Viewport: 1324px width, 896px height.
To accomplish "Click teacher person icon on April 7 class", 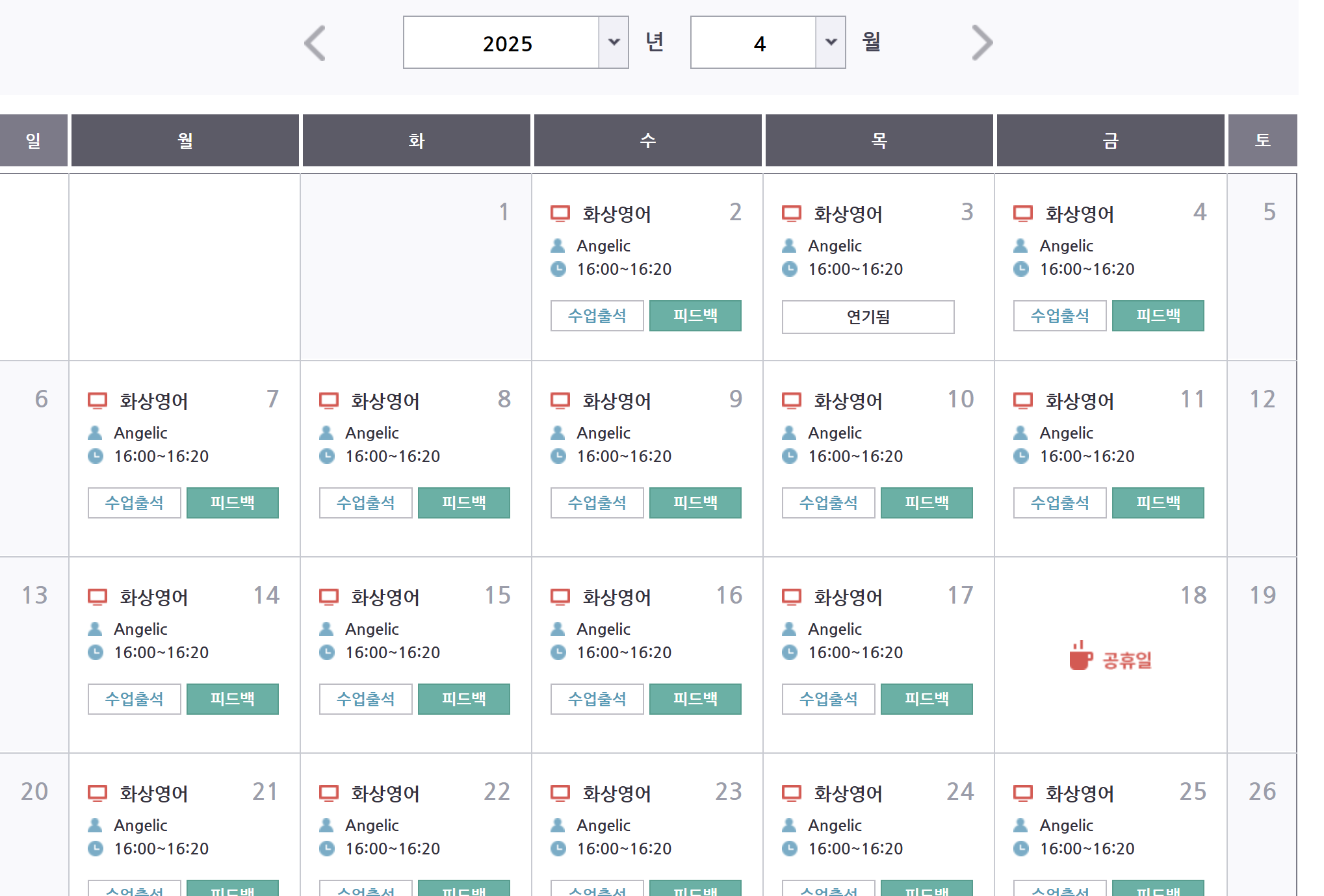I will [x=95, y=433].
